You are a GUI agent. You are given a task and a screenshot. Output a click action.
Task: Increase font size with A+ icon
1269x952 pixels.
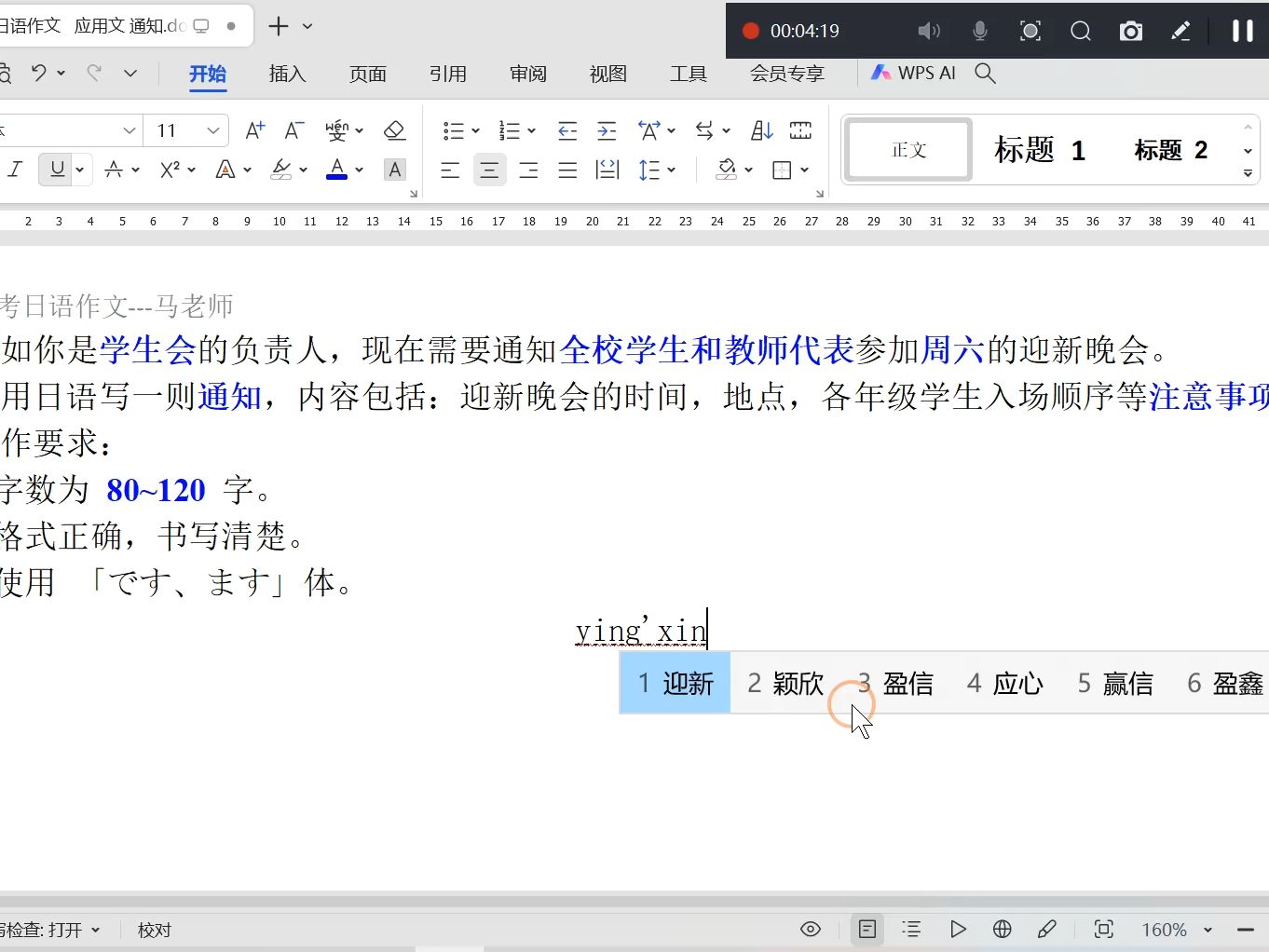point(254,130)
